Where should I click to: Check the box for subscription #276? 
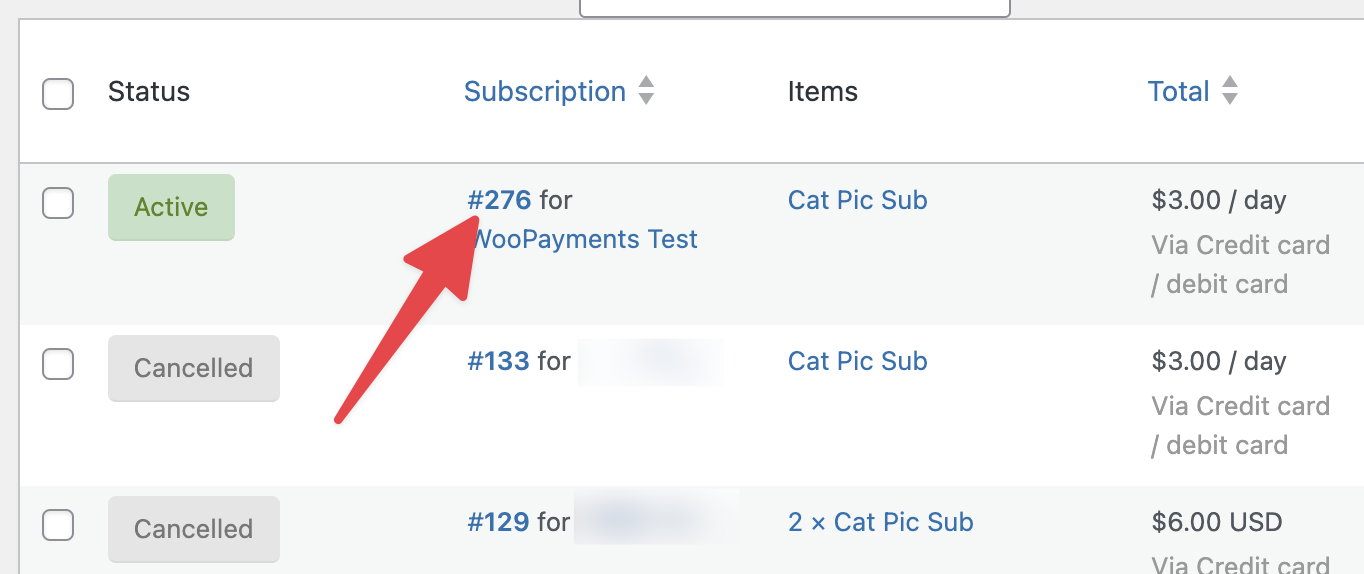click(58, 203)
